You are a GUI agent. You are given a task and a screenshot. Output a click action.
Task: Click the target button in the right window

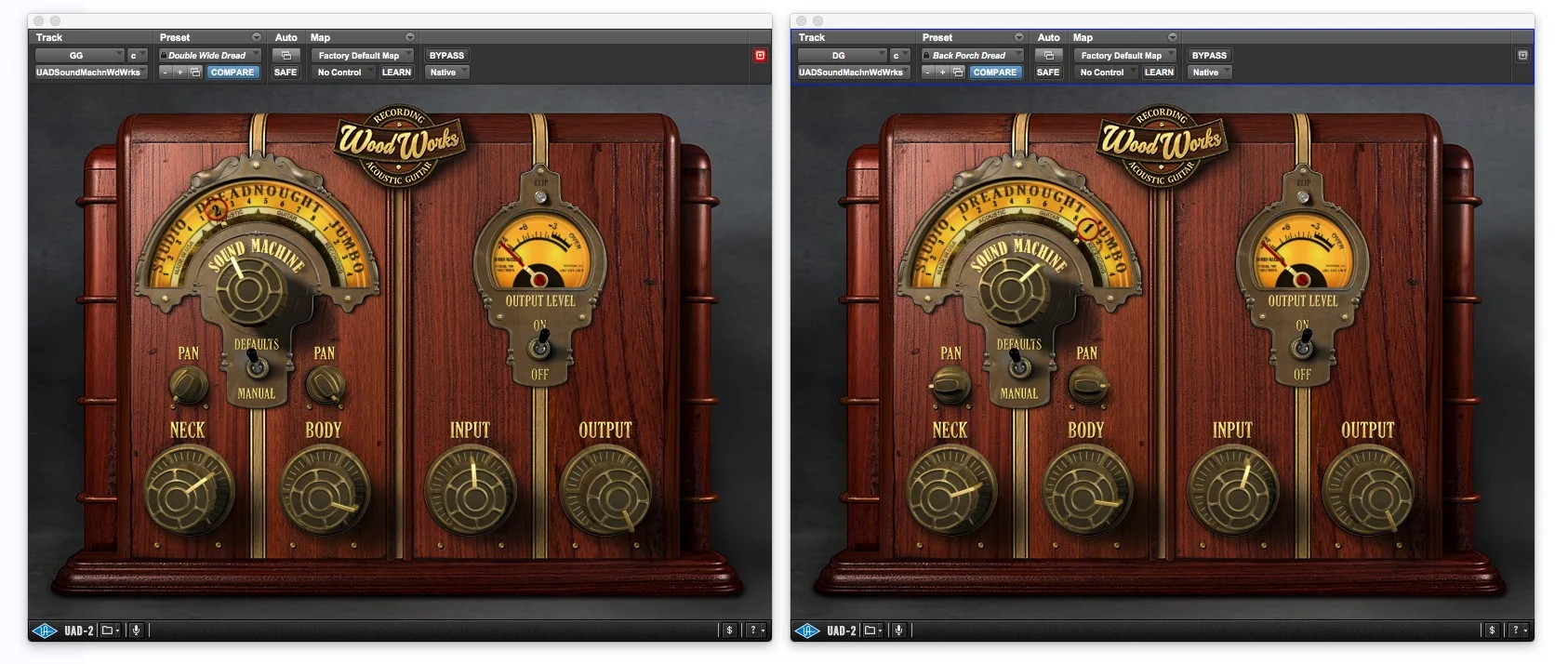[x=1522, y=56]
